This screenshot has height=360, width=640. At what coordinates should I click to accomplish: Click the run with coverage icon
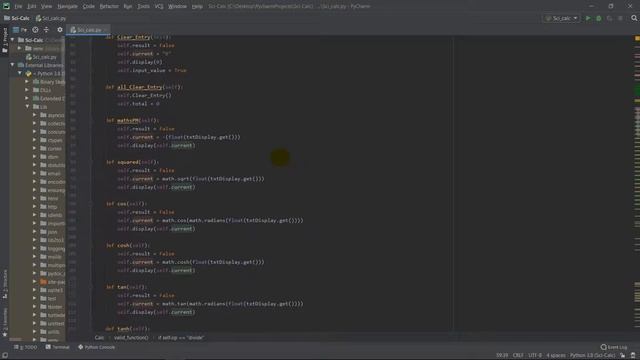[609, 18]
